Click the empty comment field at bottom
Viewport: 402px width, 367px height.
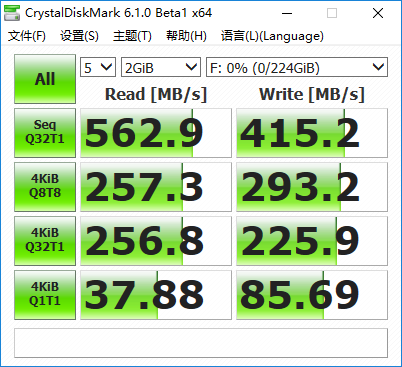(201, 343)
